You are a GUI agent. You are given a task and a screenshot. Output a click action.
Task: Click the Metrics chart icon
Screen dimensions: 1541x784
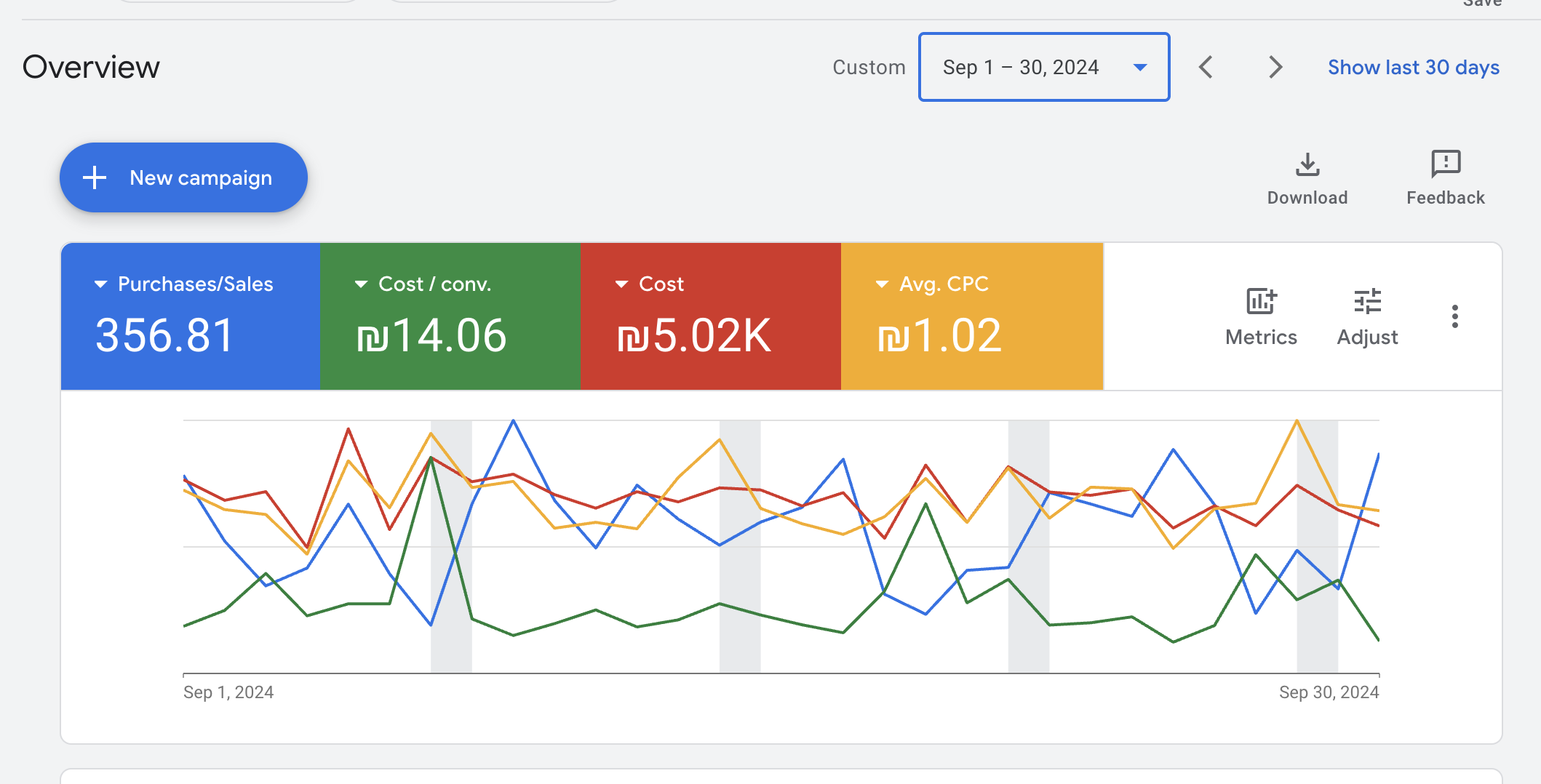1261,300
